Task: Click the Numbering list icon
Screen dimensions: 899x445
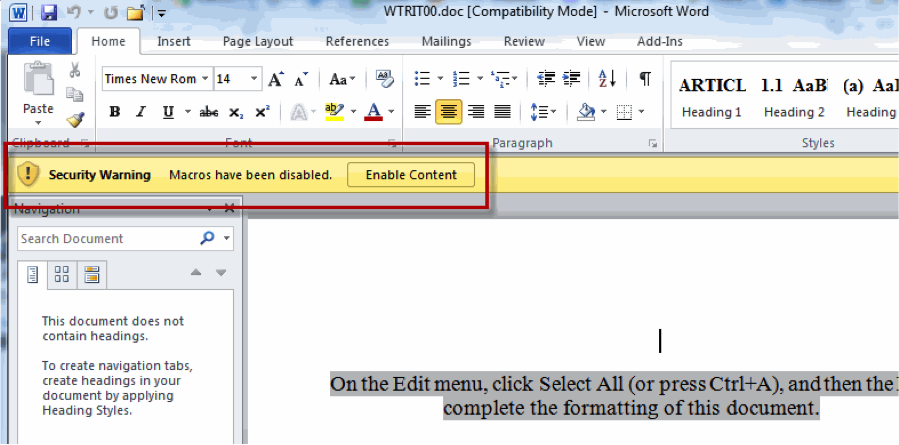Action: click(462, 79)
